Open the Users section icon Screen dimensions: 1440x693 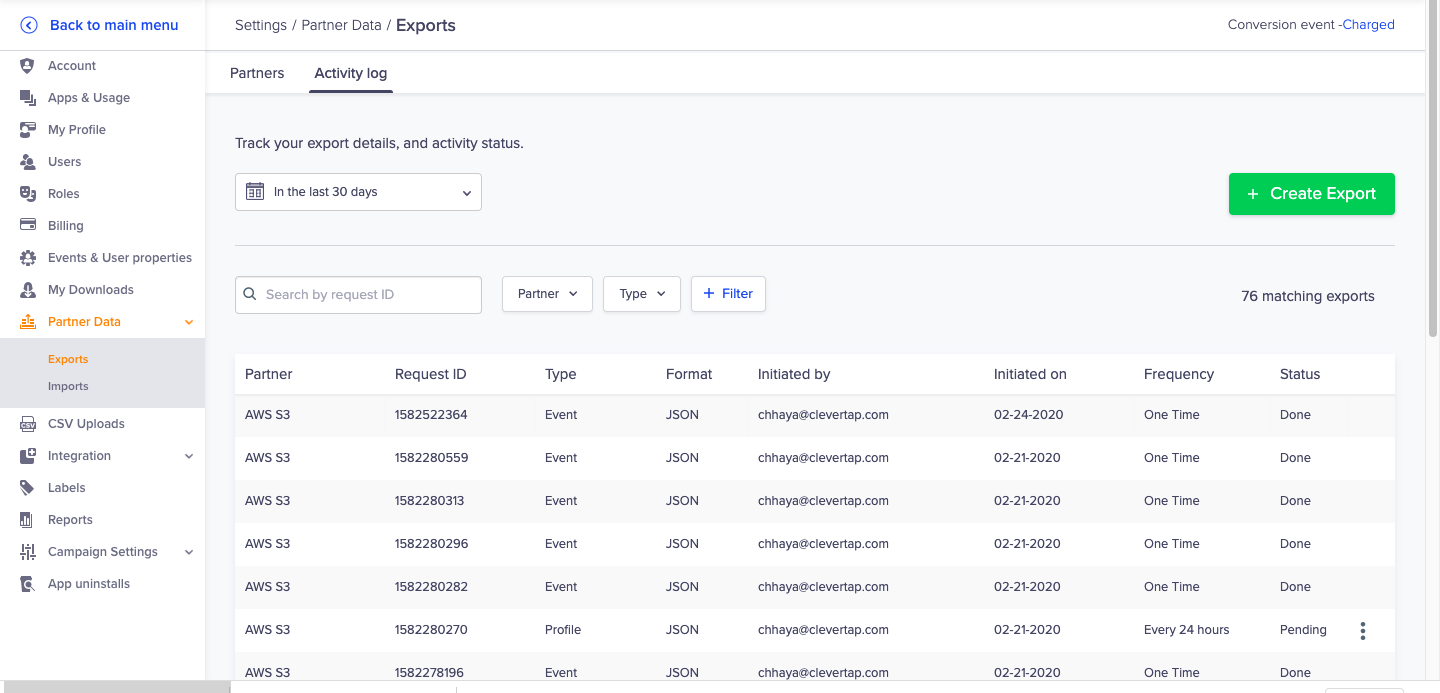click(27, 161)
